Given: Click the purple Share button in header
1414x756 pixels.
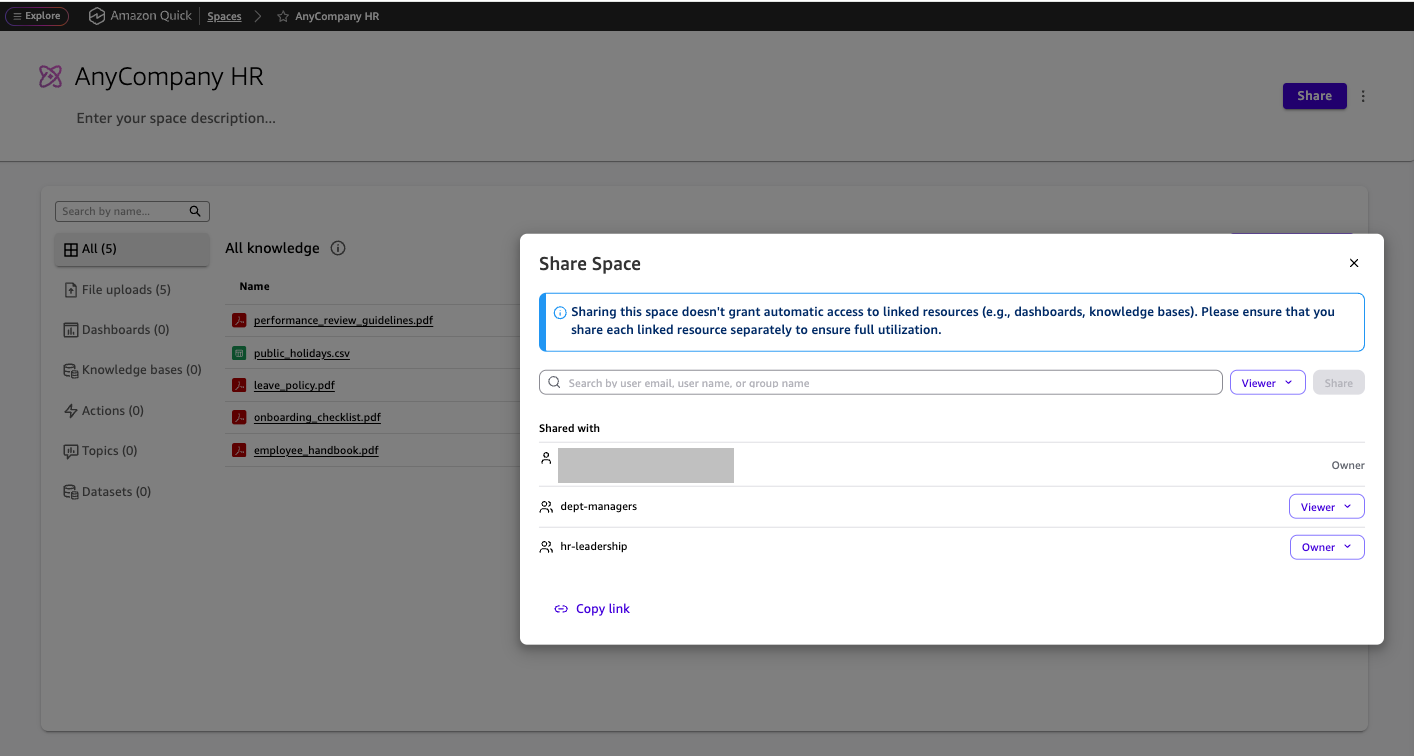Looking at the screenshot, I should pos(1314,96).
